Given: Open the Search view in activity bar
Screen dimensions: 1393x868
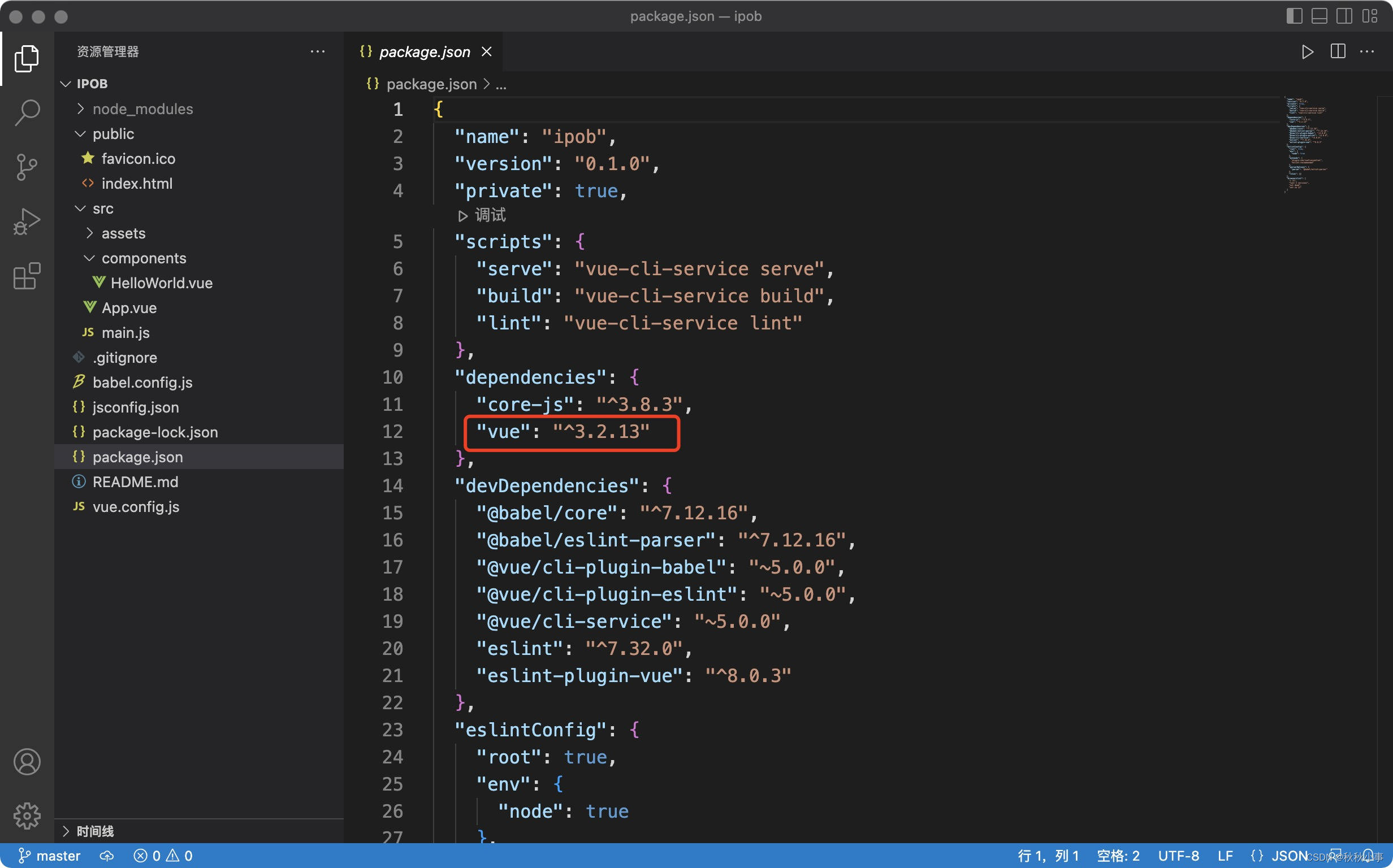Looking at the screenshot, I should pos(27,112).
